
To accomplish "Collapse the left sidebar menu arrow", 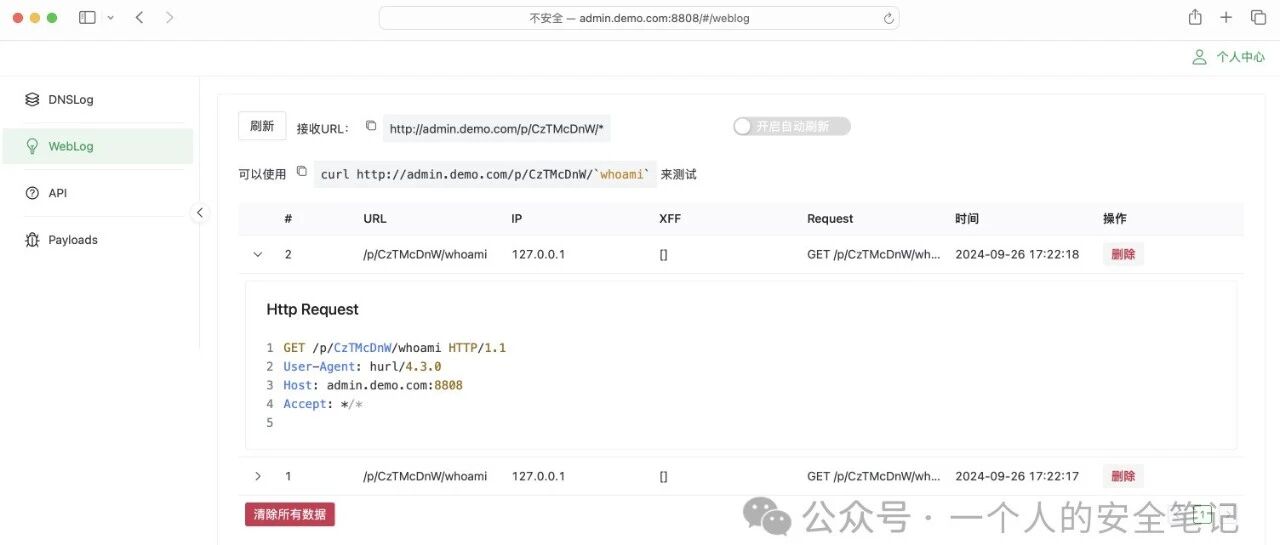I will click(200, 212).
